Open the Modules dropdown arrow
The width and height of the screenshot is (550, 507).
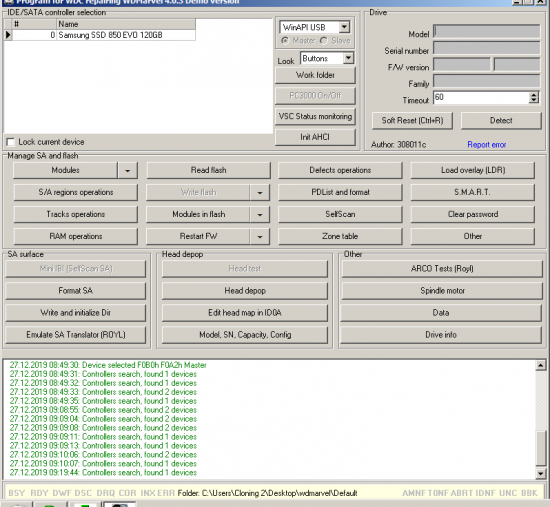tap(127, 171)
